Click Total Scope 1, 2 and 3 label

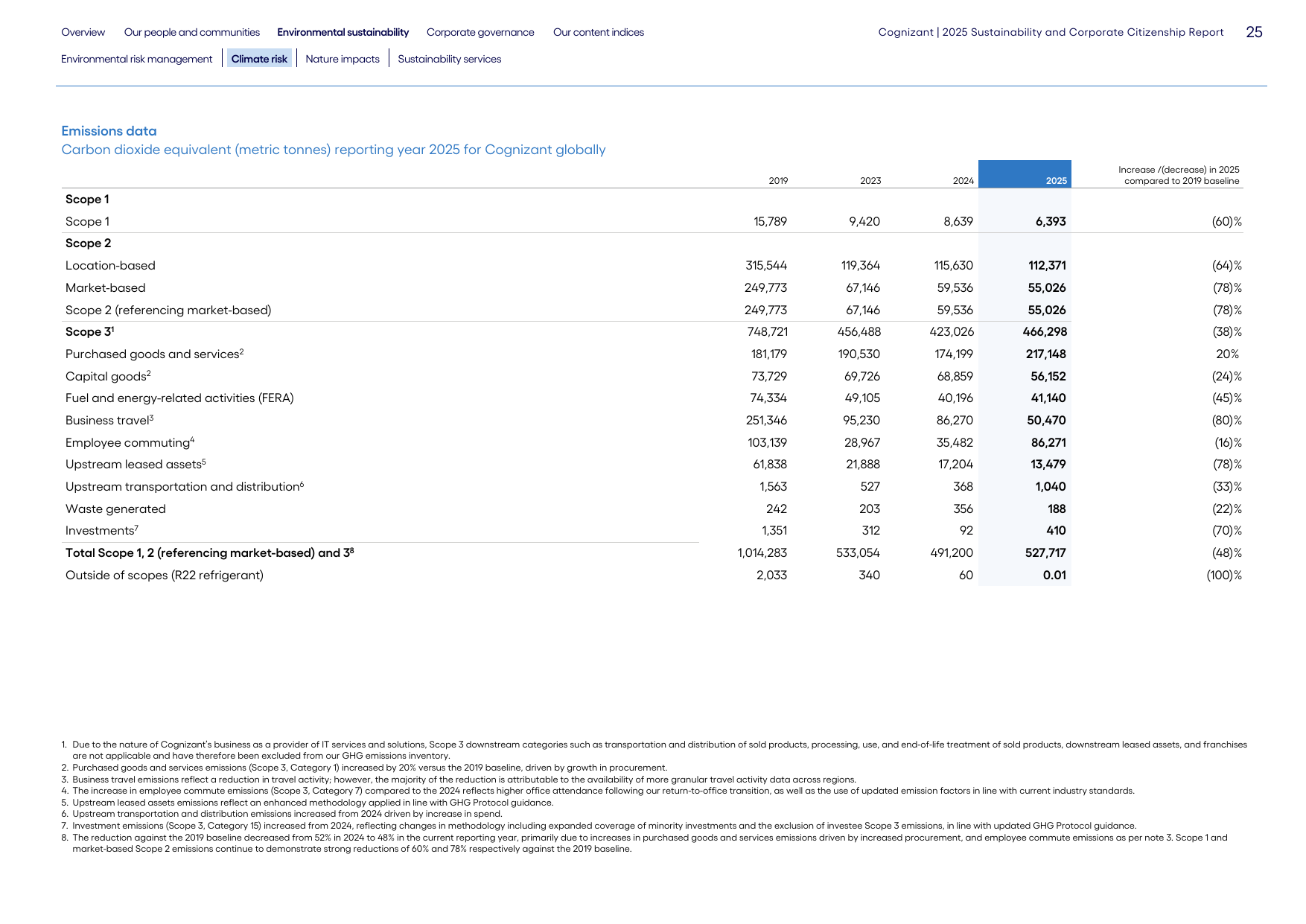click(209, 553)
